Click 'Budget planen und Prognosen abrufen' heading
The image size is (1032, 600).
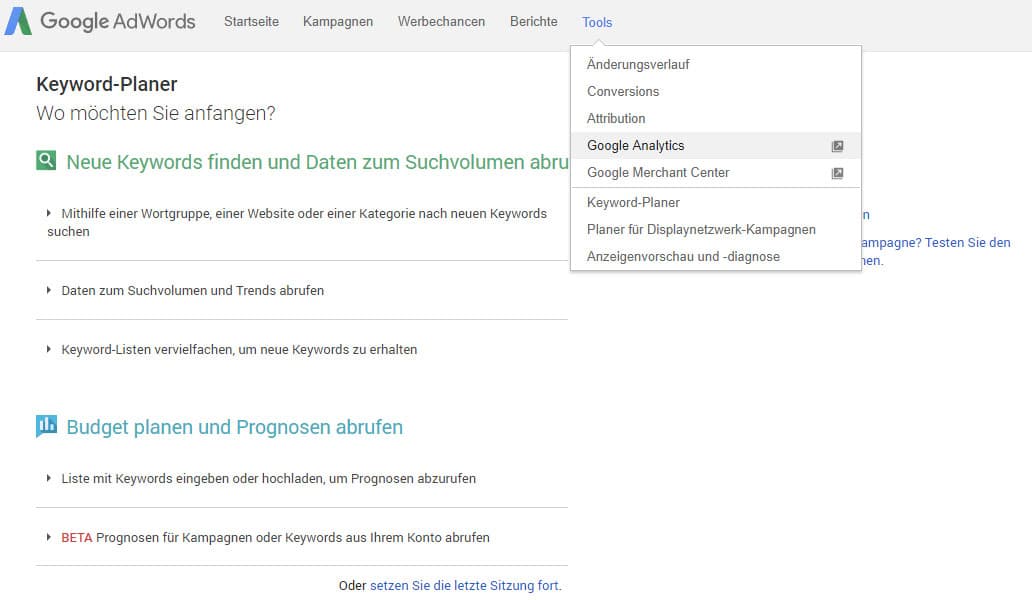pyautogui.click(x=234, y=427)
